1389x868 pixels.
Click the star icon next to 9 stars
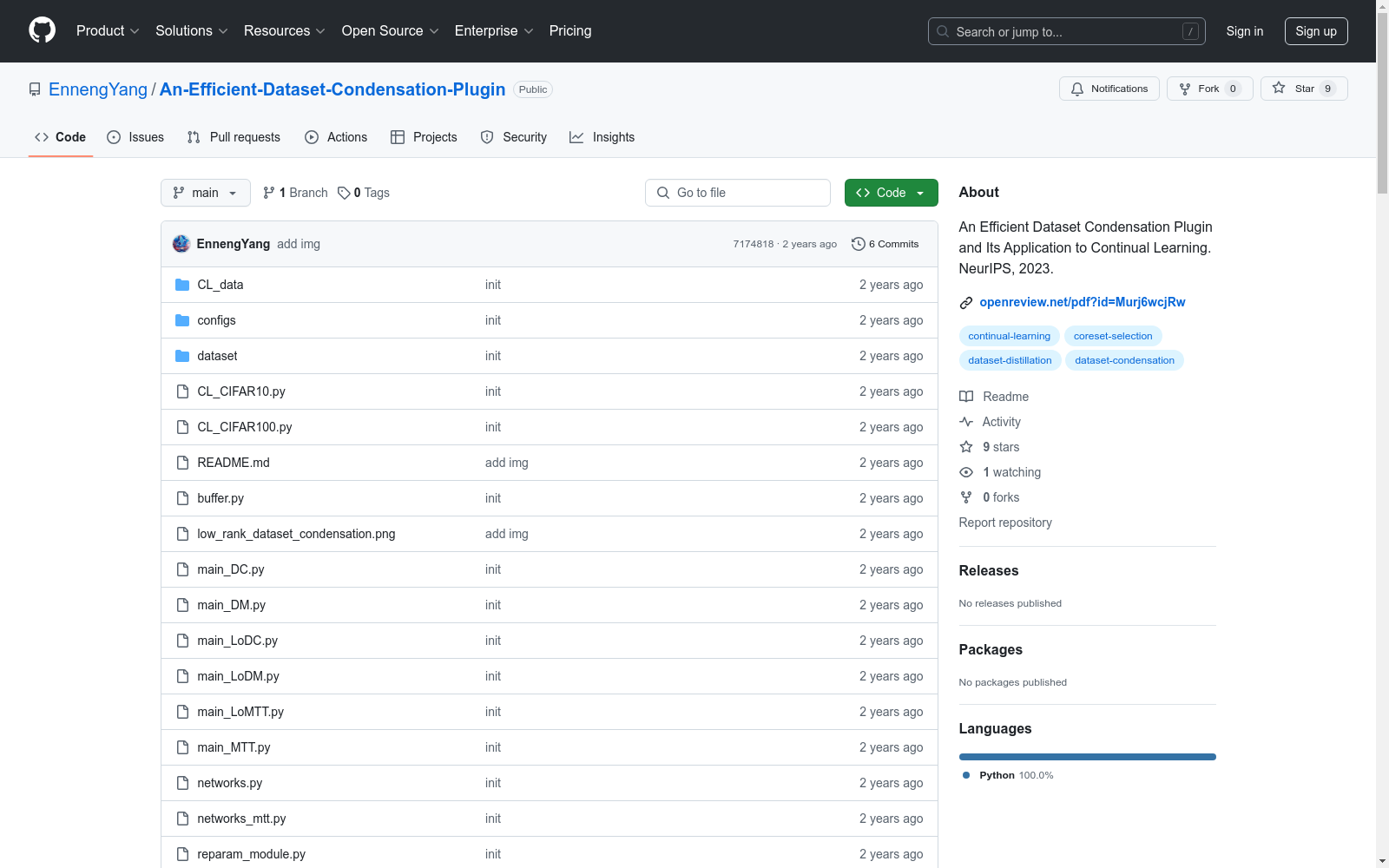click(x=966, y=447)
